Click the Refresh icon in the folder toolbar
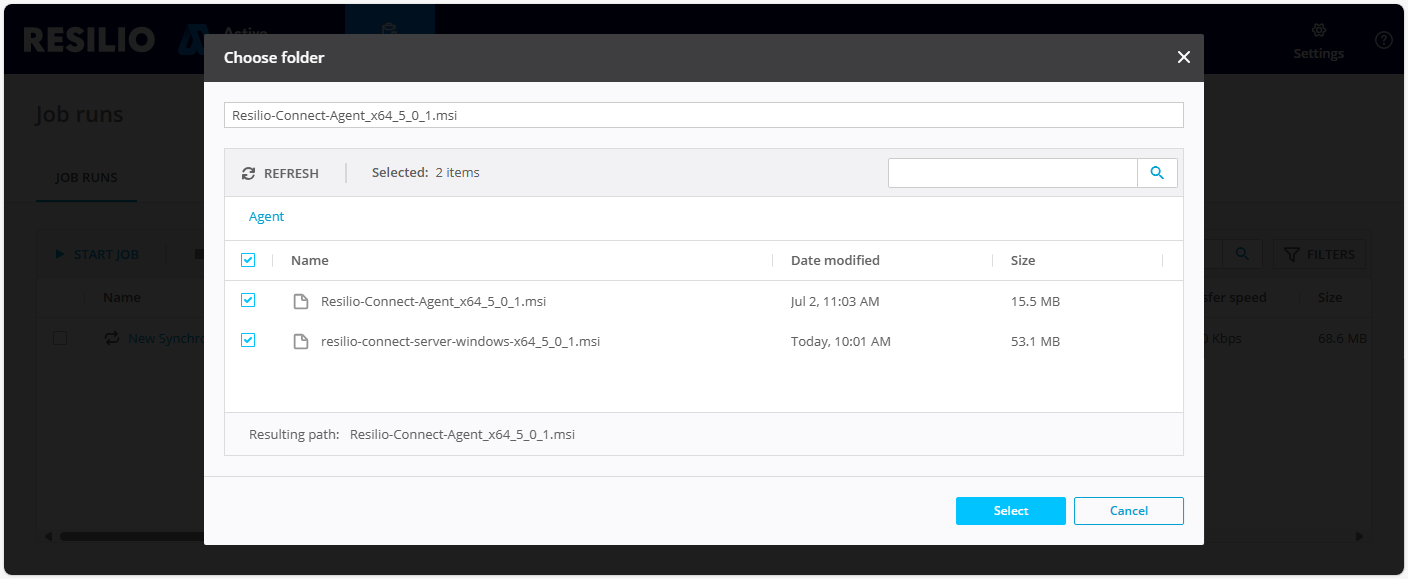This screenshot has width=1408, height=579. (x=249, y=173)
